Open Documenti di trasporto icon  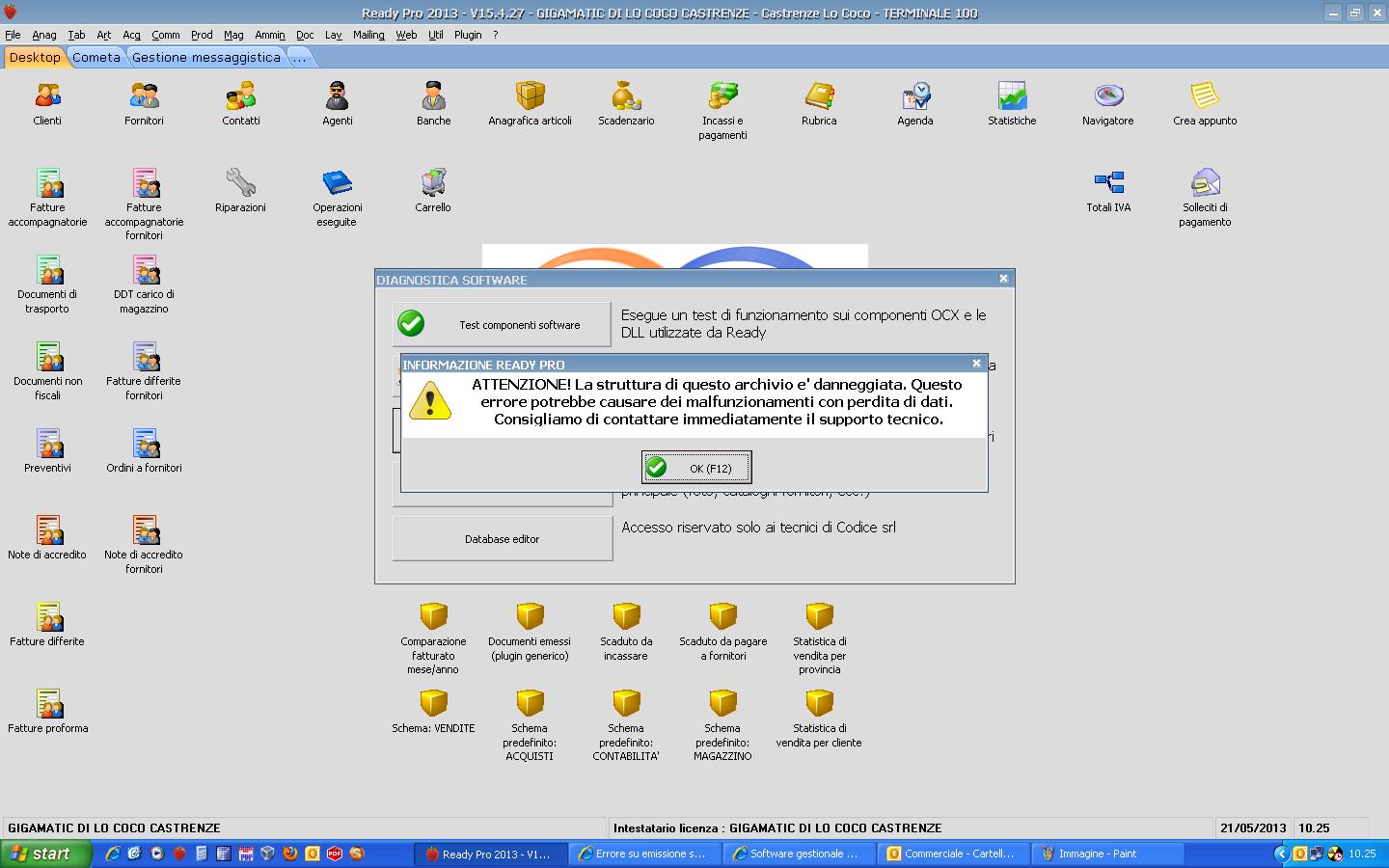coord(47,270)
